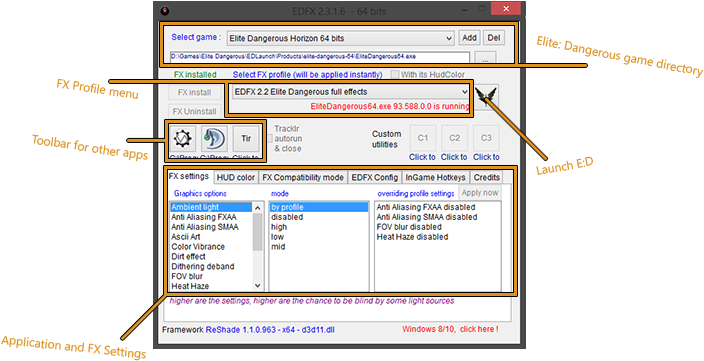The width and height of the screenshot is (704, 361).
Task: Close the EDFX window
Action: pyautogui.click(x=506, y=9)
